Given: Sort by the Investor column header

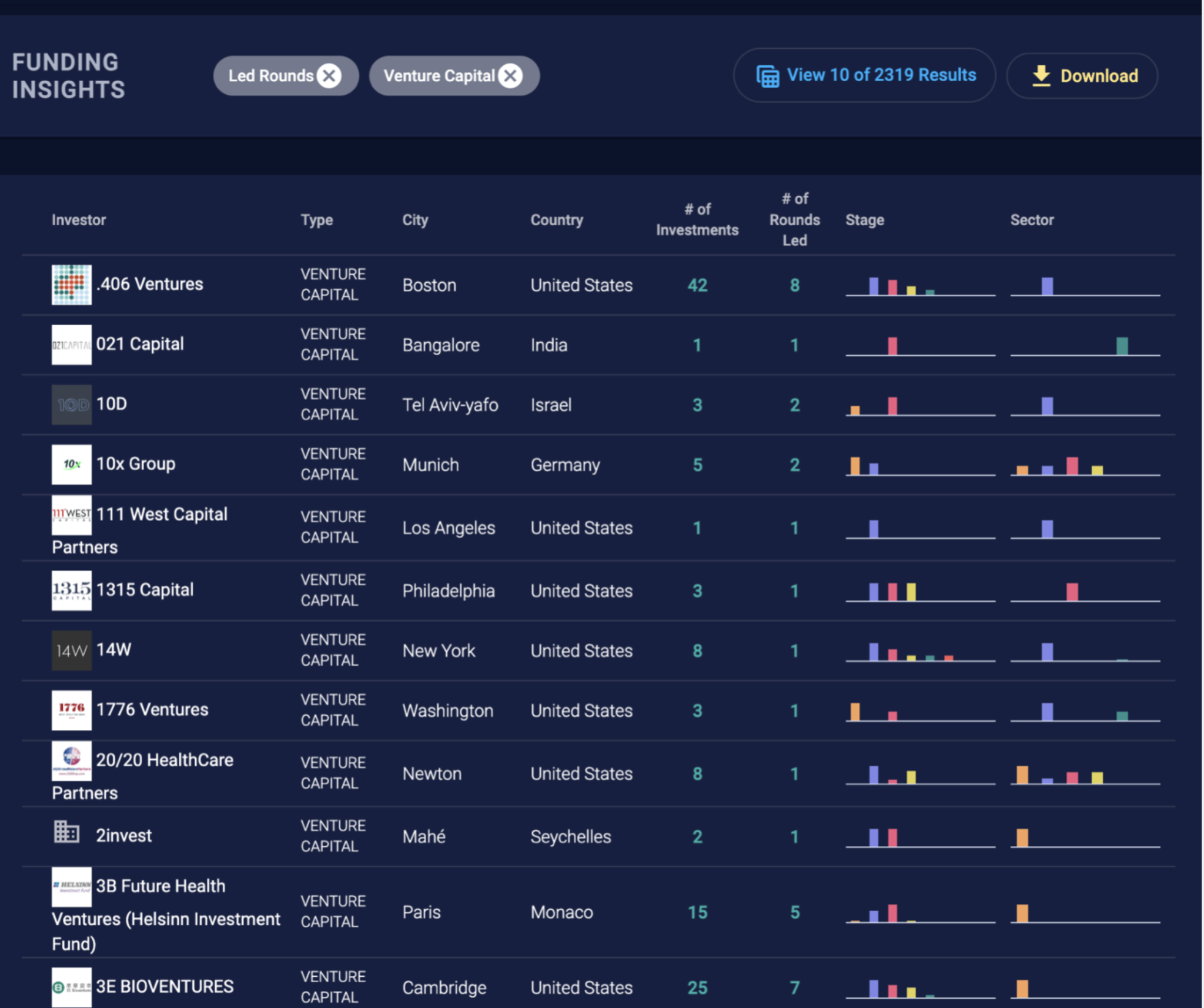Looking at the screenshot, I should point(79,220).
